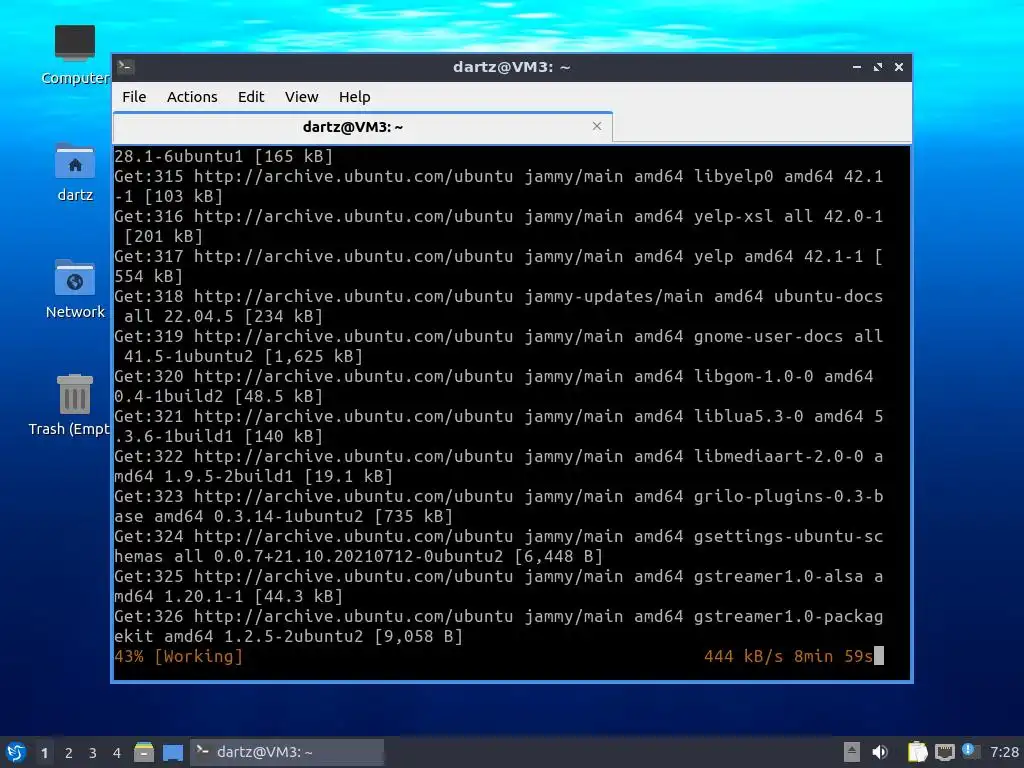Viewport: 1024px width, 768px height.
Task: Select the Network desktop icon
Action: click(x=74, y=289)
